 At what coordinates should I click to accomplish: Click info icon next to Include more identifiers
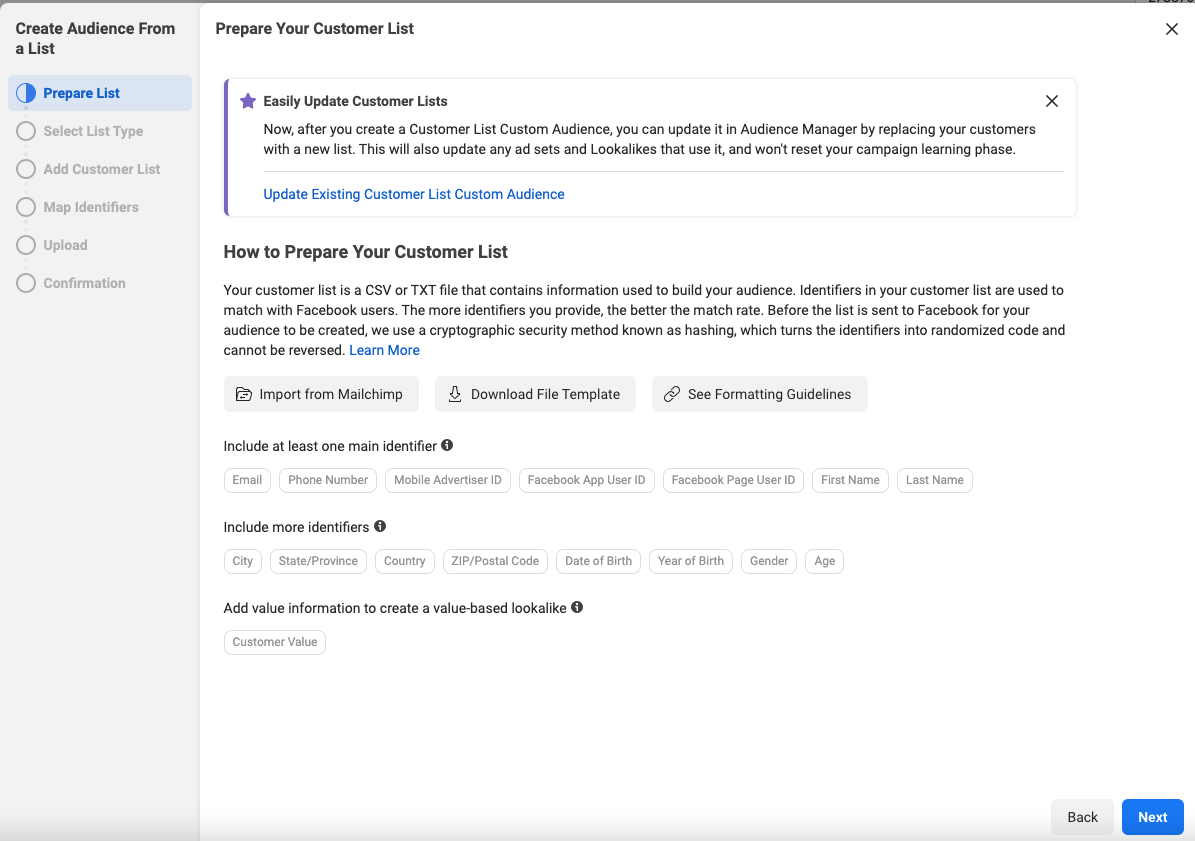pyautogui.click(x=380, y=526)
